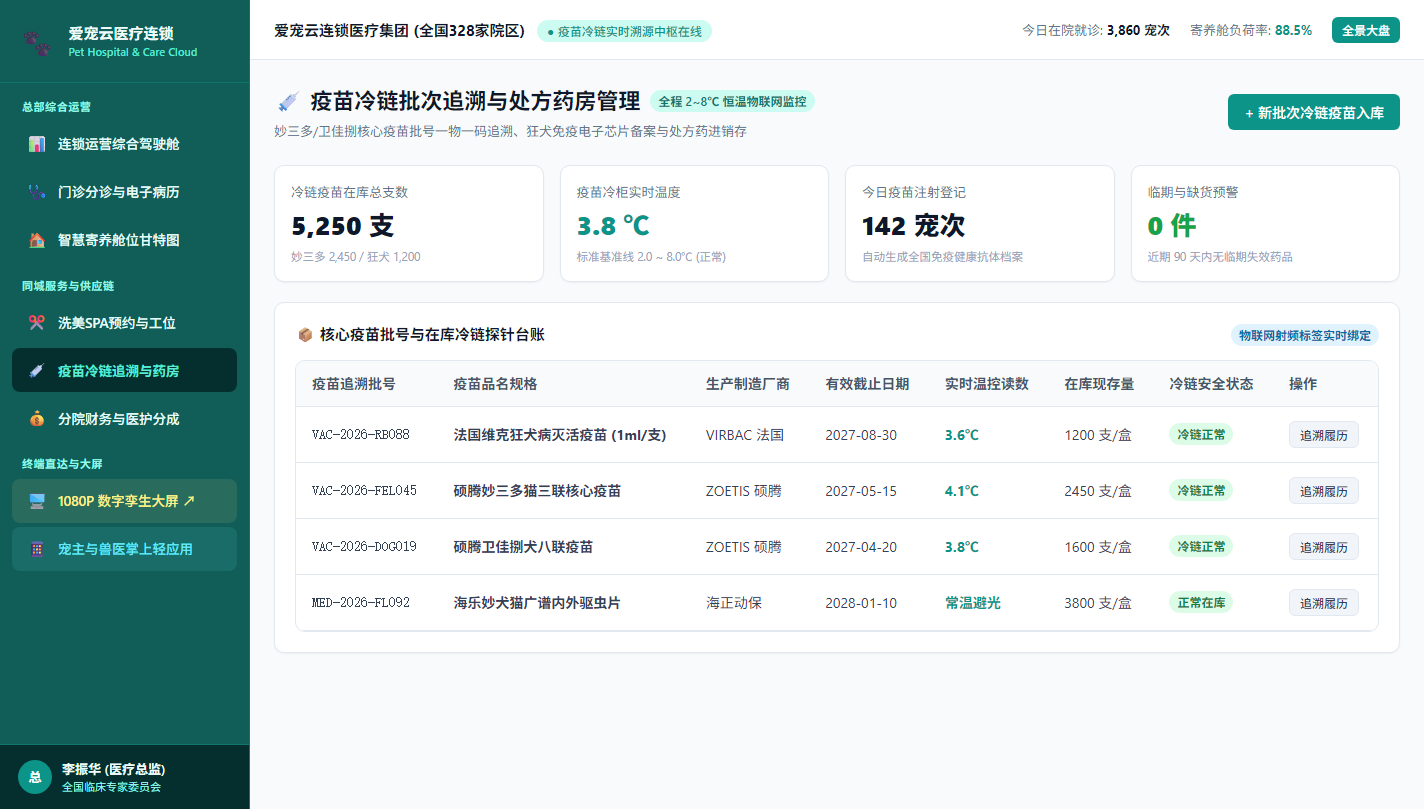Click the 常温避光 reading in the table
The width and height of the screenshot is (1424, 809).
tap(973, 603)
